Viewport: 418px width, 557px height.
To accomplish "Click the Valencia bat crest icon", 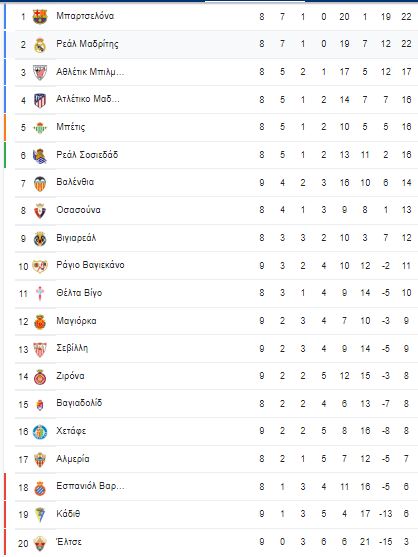I will (x=40, y=183).
